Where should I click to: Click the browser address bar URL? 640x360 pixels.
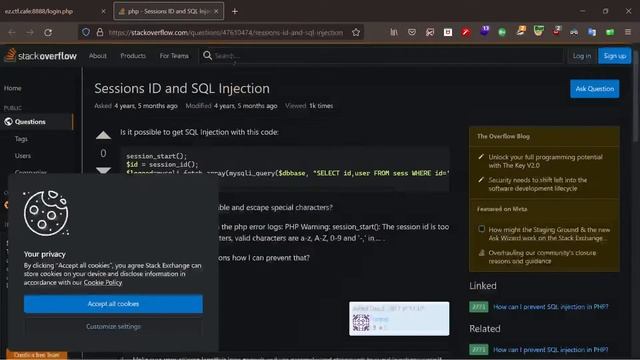click(x=226, y=33)
